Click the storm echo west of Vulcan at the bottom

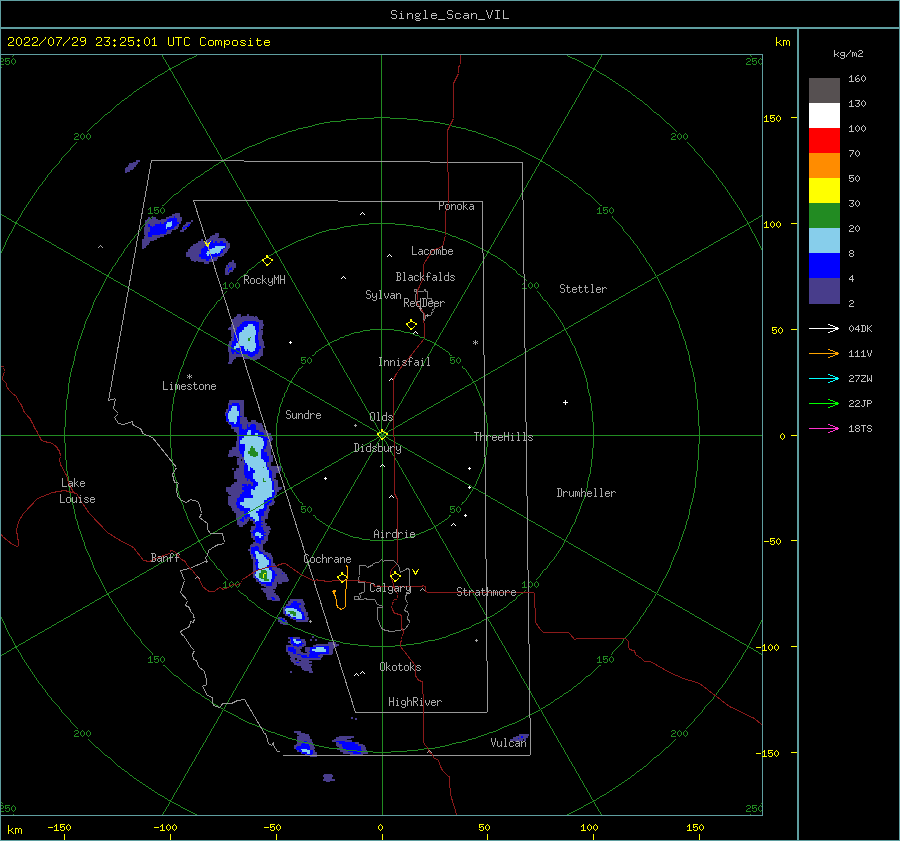(x=350, y=745)
